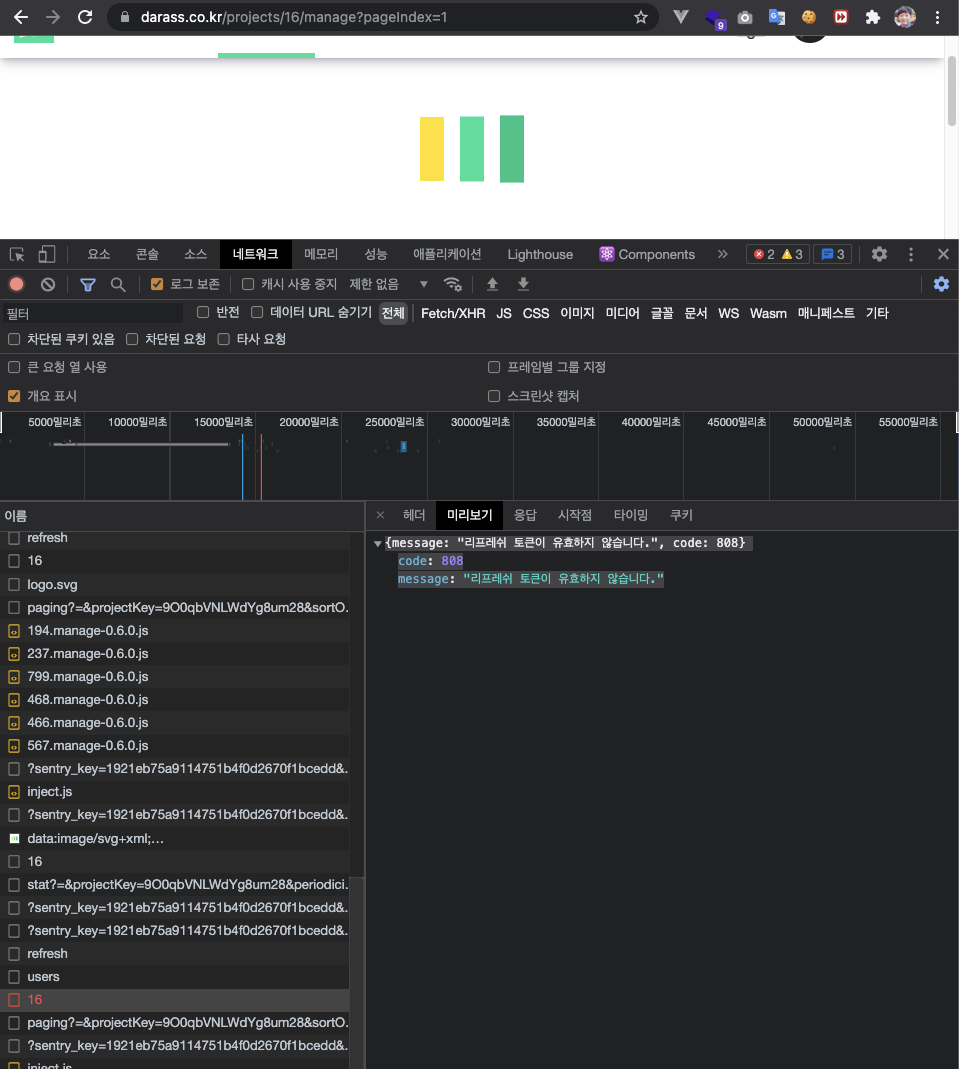This screenshot has width=959, height=1069.
Task: Select the failed red 16 request
Action: pyautogui.click(x=174, y=1000)
